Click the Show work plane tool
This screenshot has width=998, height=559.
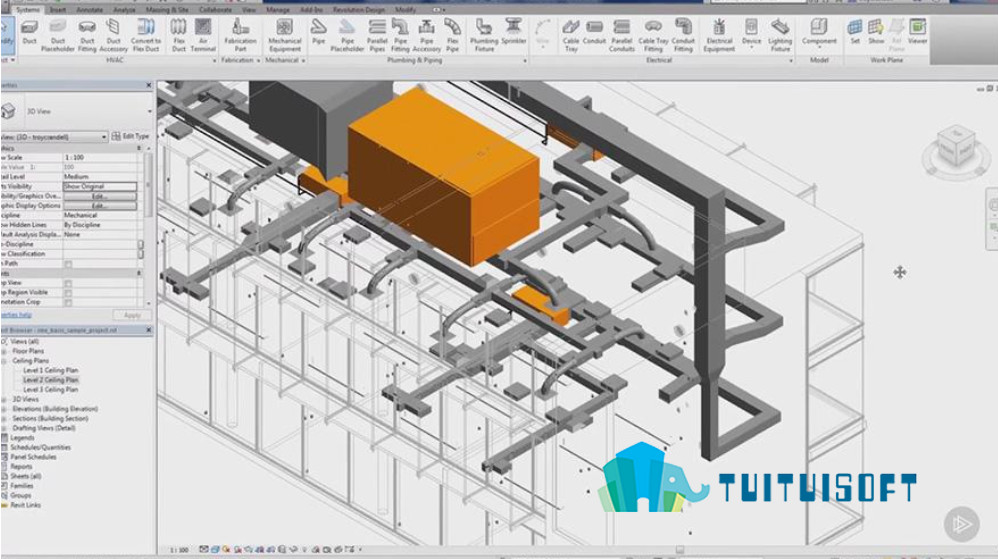pyautogui.click(x=876, y=32)
